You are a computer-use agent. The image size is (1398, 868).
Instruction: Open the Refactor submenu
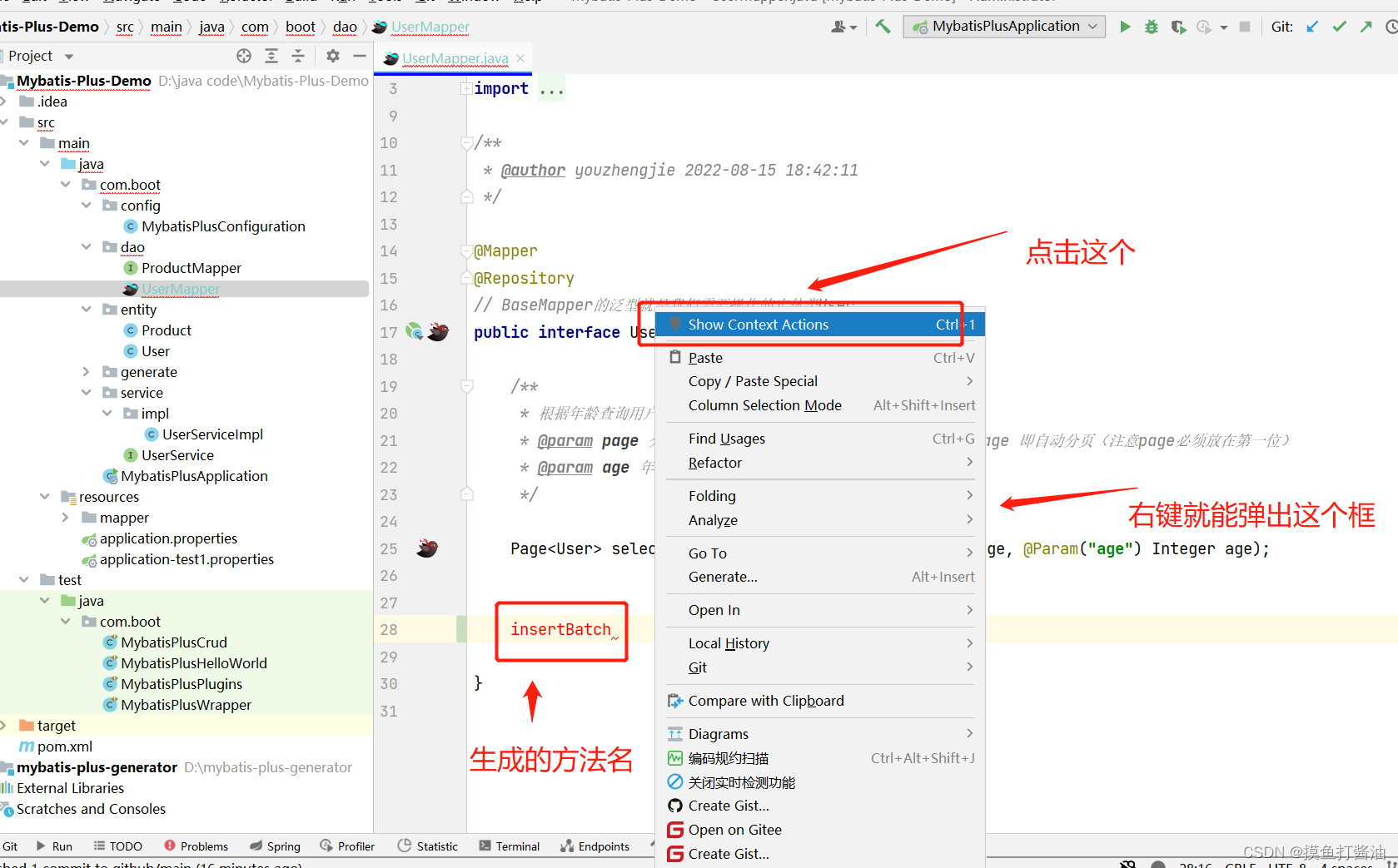coord(820,463)
